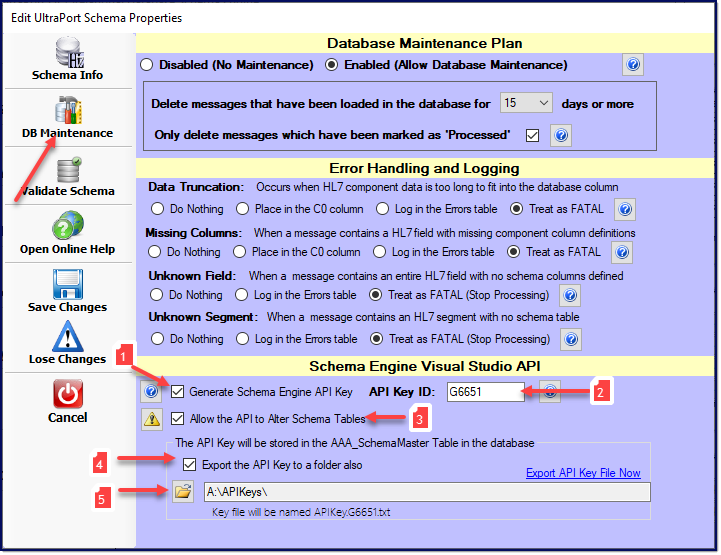This screenshot has height=555, width=721.
Task: Click the Validate Schema label
Action: point(68,191)
